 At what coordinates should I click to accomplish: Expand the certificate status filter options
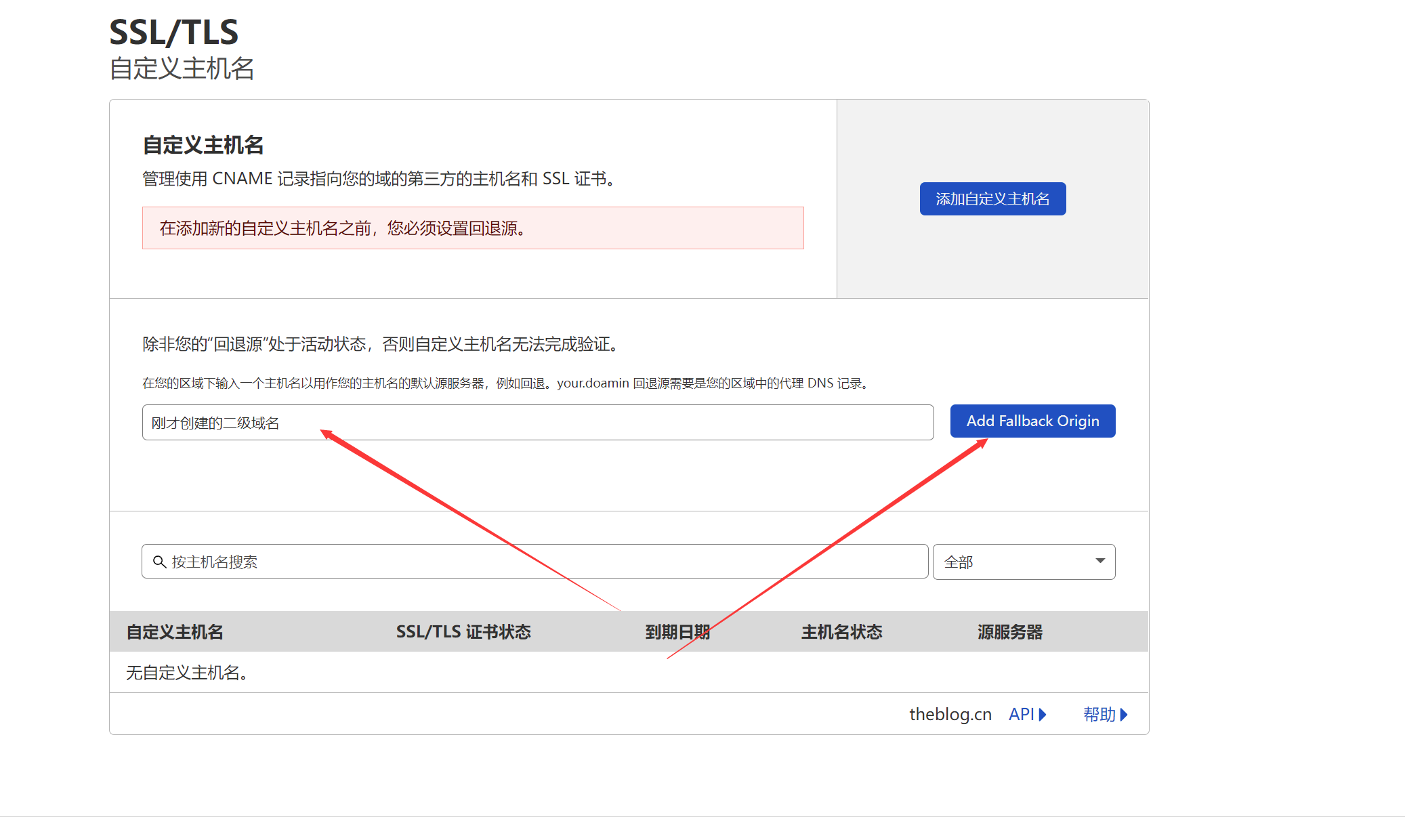point(1023,561)
